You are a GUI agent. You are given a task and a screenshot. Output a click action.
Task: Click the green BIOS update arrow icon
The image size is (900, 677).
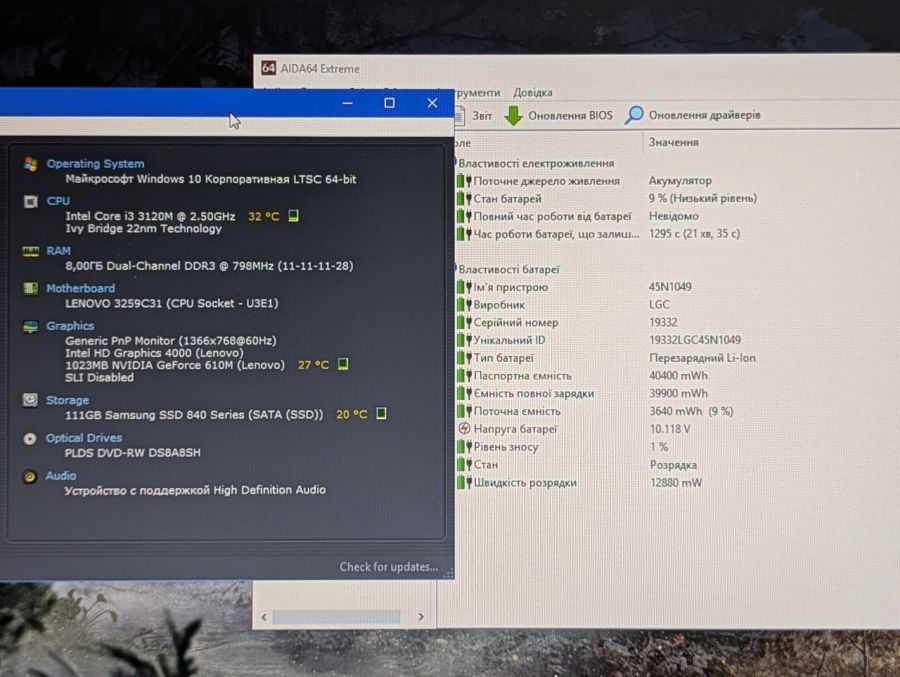[x=513, y=115]
